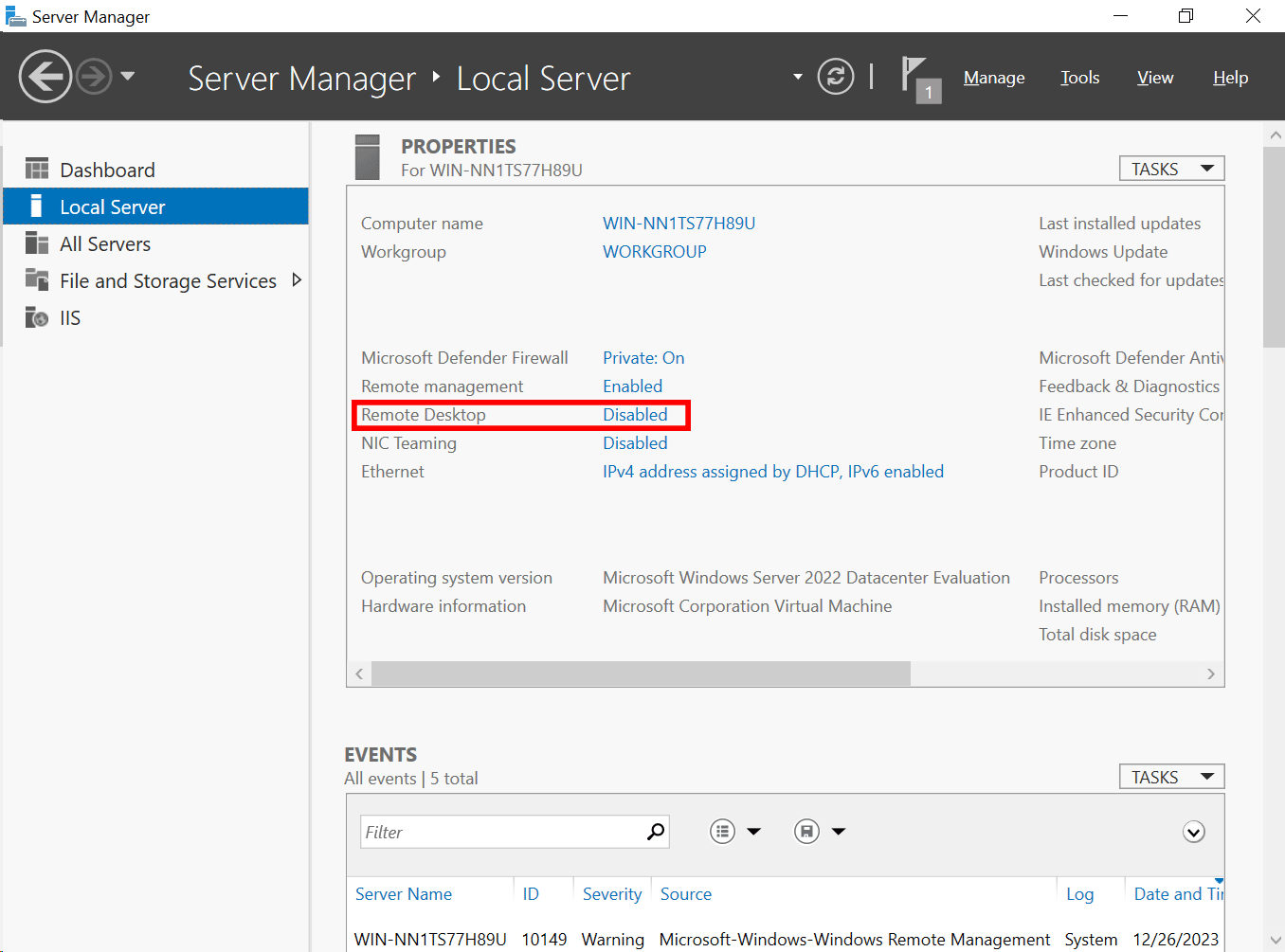Screen dimensions: 1285x952
Task: Click the Forward navigation arrow
Action: pos(94,76)
